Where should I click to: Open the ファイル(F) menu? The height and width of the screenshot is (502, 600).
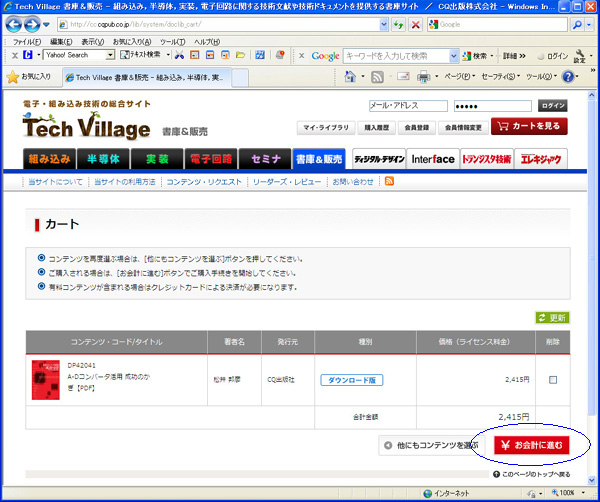[26, 41]
